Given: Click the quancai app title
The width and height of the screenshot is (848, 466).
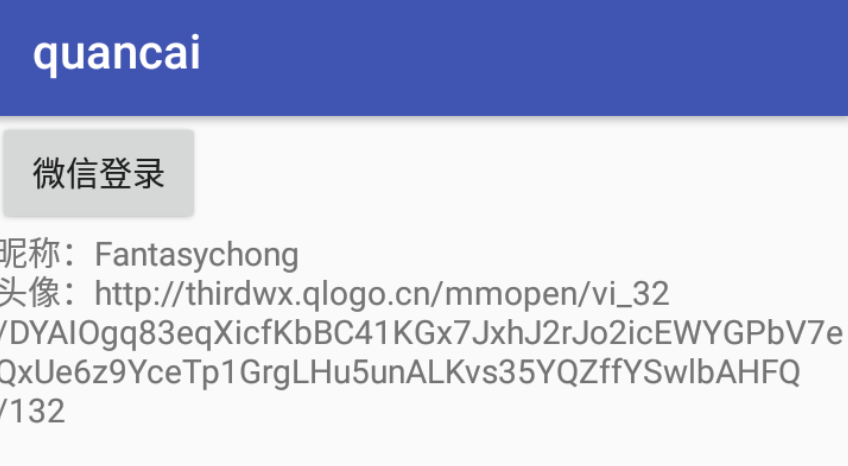Looking at the screenshot, I should click(x=116, y=54).
